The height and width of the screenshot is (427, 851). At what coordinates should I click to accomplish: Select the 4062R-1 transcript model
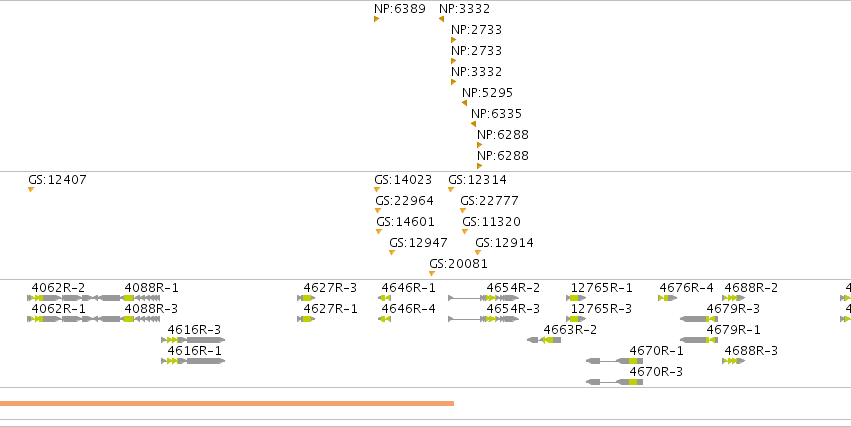[x=62, y=319]
